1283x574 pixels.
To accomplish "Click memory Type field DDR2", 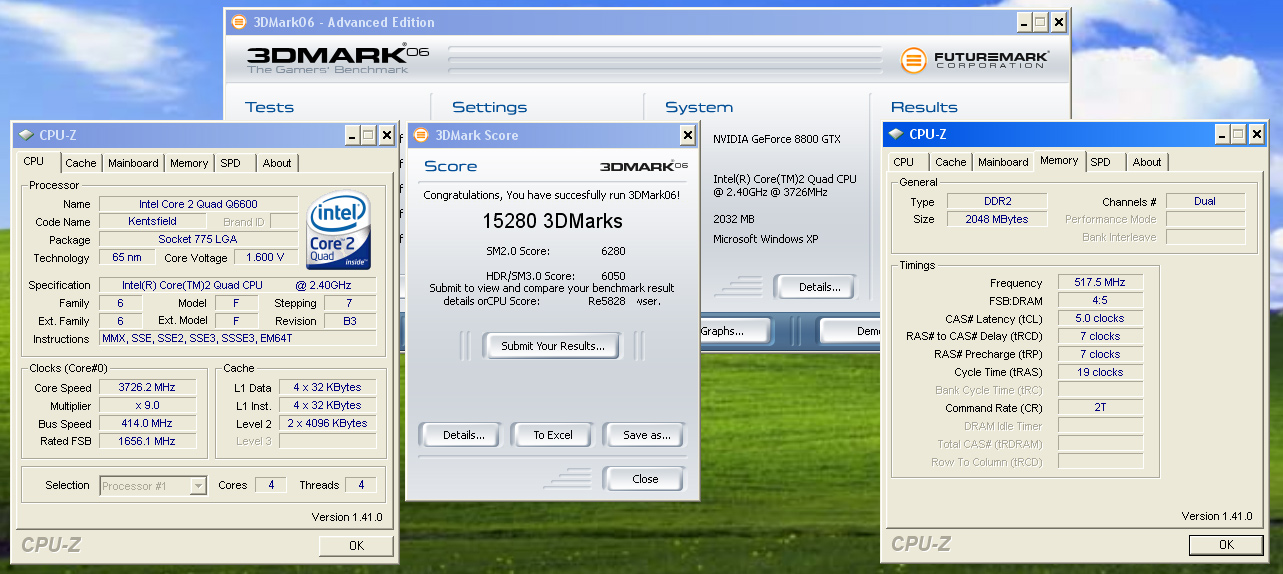I will (x=996, y=202).
